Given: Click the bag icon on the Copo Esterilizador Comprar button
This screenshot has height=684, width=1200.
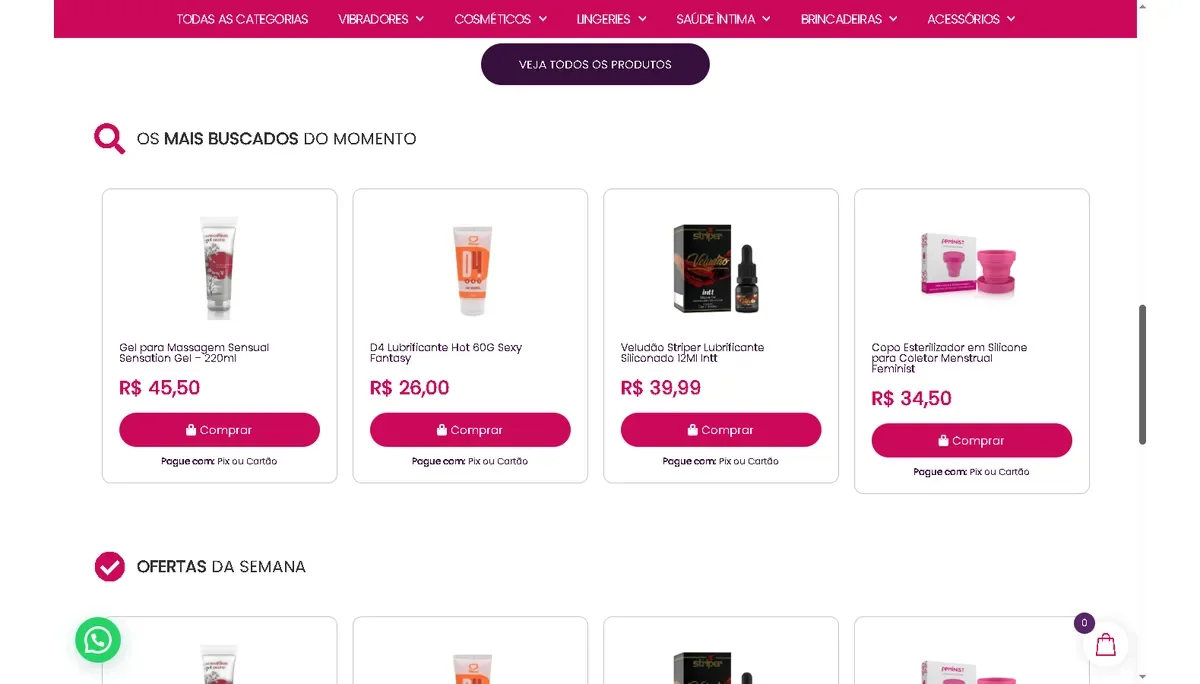Looking at the screenshot, I should pos(943,441).
